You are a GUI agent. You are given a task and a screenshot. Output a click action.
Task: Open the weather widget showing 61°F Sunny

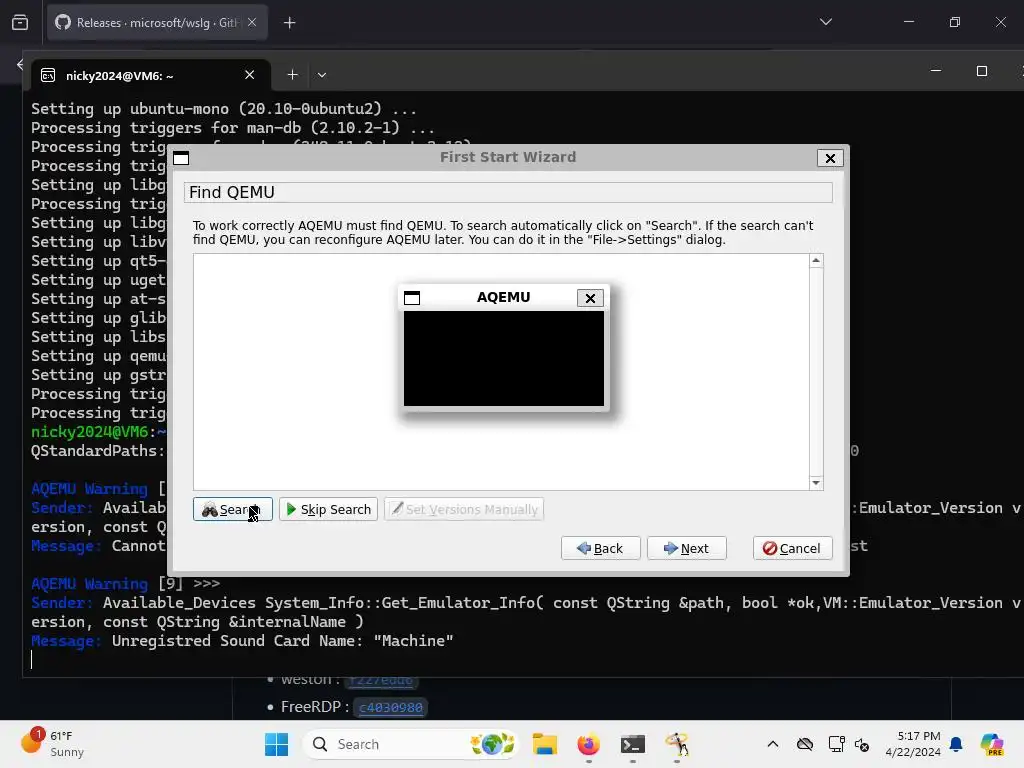(54, 744)
